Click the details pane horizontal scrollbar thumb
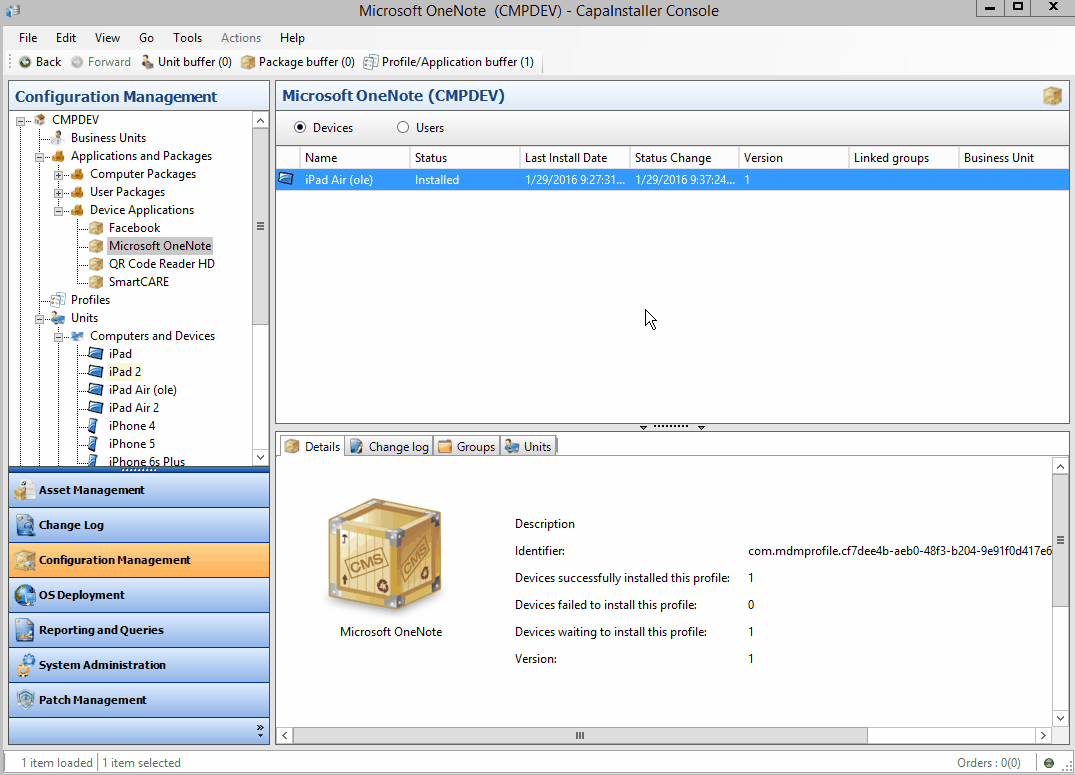This screenshot has height=775, width=1075. pyautogui.click(x=580, y=735)
